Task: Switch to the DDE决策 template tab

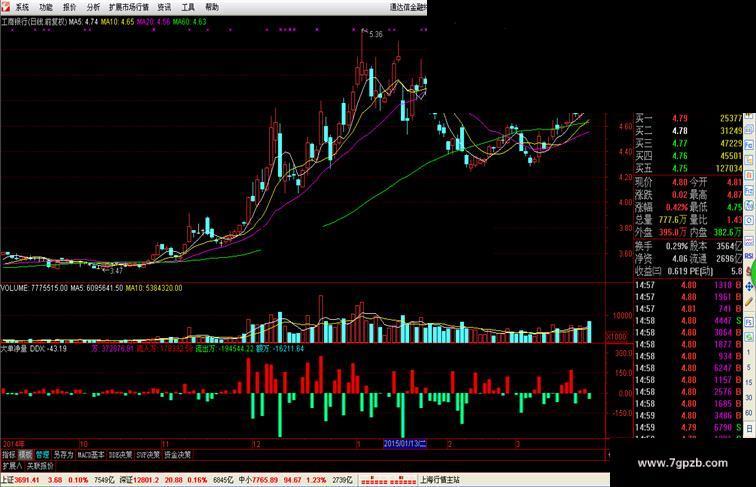Action: pyautogui.click(x=121, y=455)
